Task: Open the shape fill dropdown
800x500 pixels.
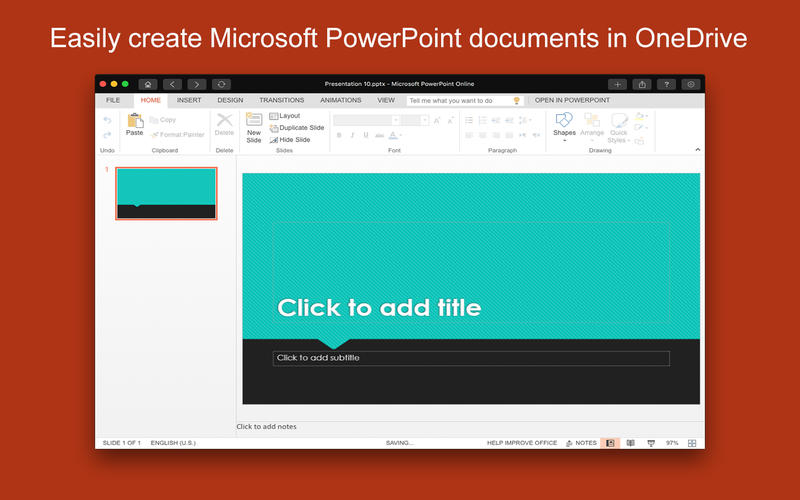Action: [x=641, y=117]
